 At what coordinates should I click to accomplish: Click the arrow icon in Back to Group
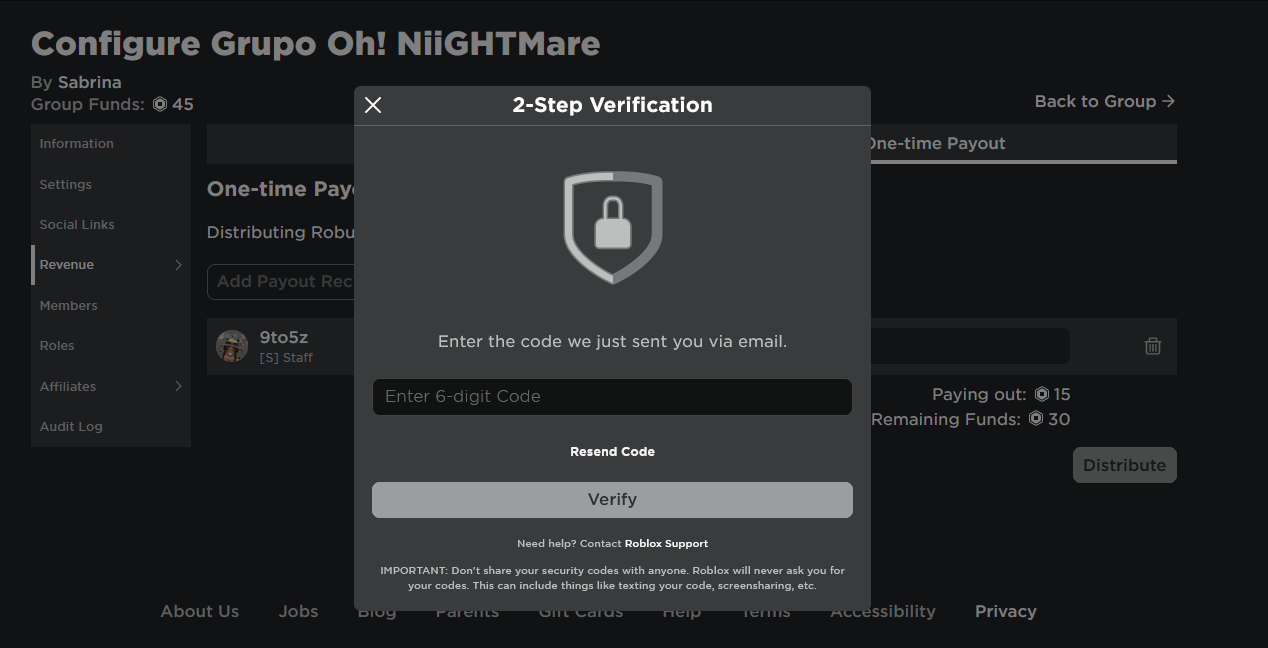pos(1169,100)
